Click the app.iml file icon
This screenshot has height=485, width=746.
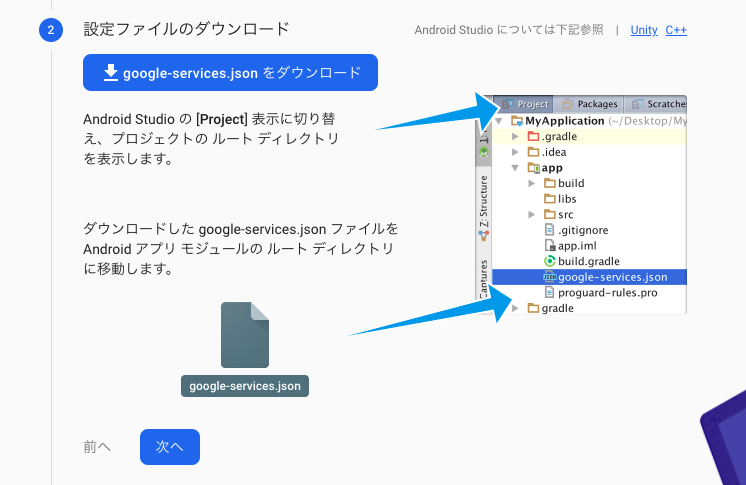(x=550, y=246)
